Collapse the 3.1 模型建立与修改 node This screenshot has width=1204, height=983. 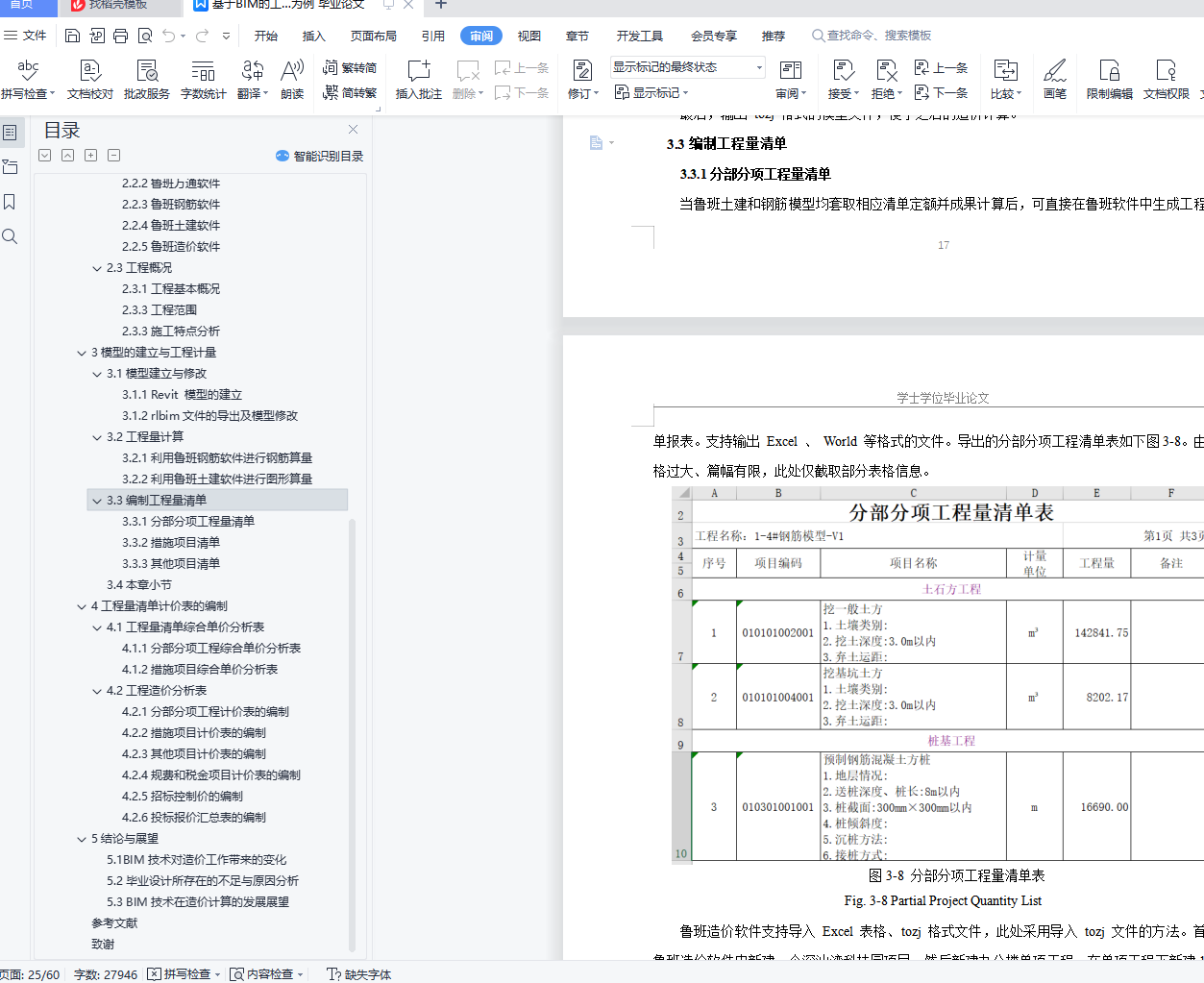(97, 374)
